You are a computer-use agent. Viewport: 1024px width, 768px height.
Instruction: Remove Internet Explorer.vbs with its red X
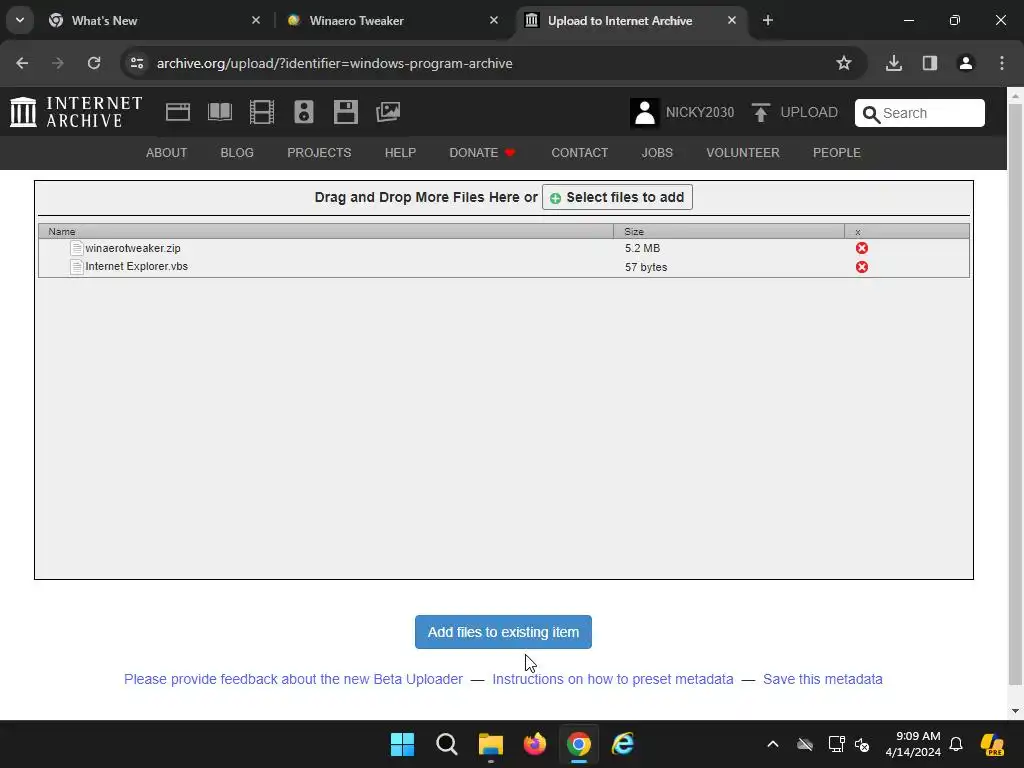(862, 267)
